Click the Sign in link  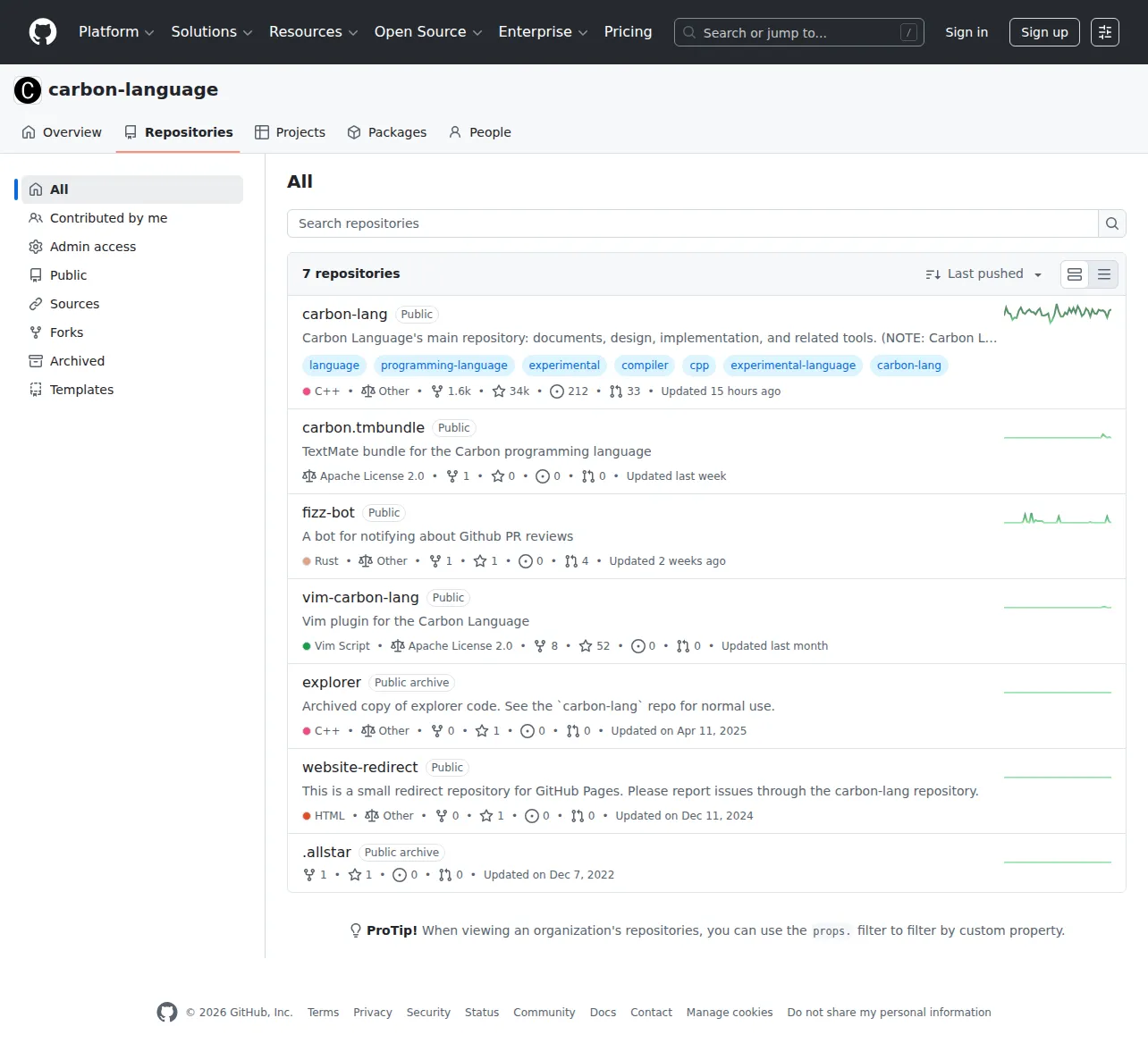pos(967,32)
